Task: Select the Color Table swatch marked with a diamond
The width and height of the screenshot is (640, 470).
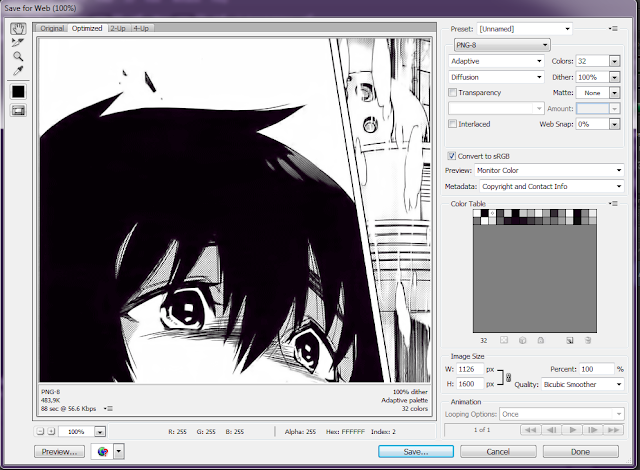Action: pyautogui.click(x=492, y=213)
